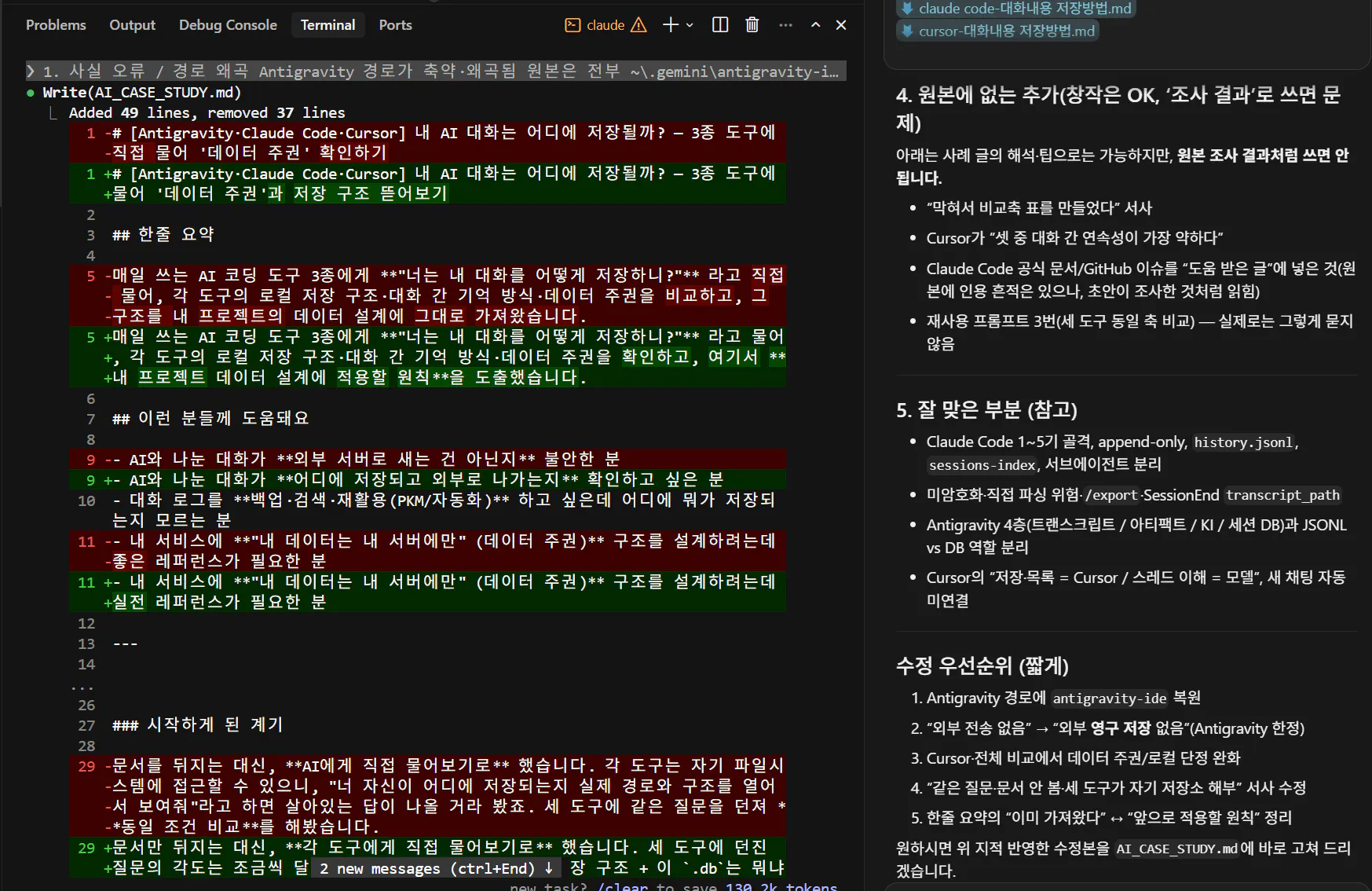
Task: Open the Debug Console tab
Action: click(228, 25)
